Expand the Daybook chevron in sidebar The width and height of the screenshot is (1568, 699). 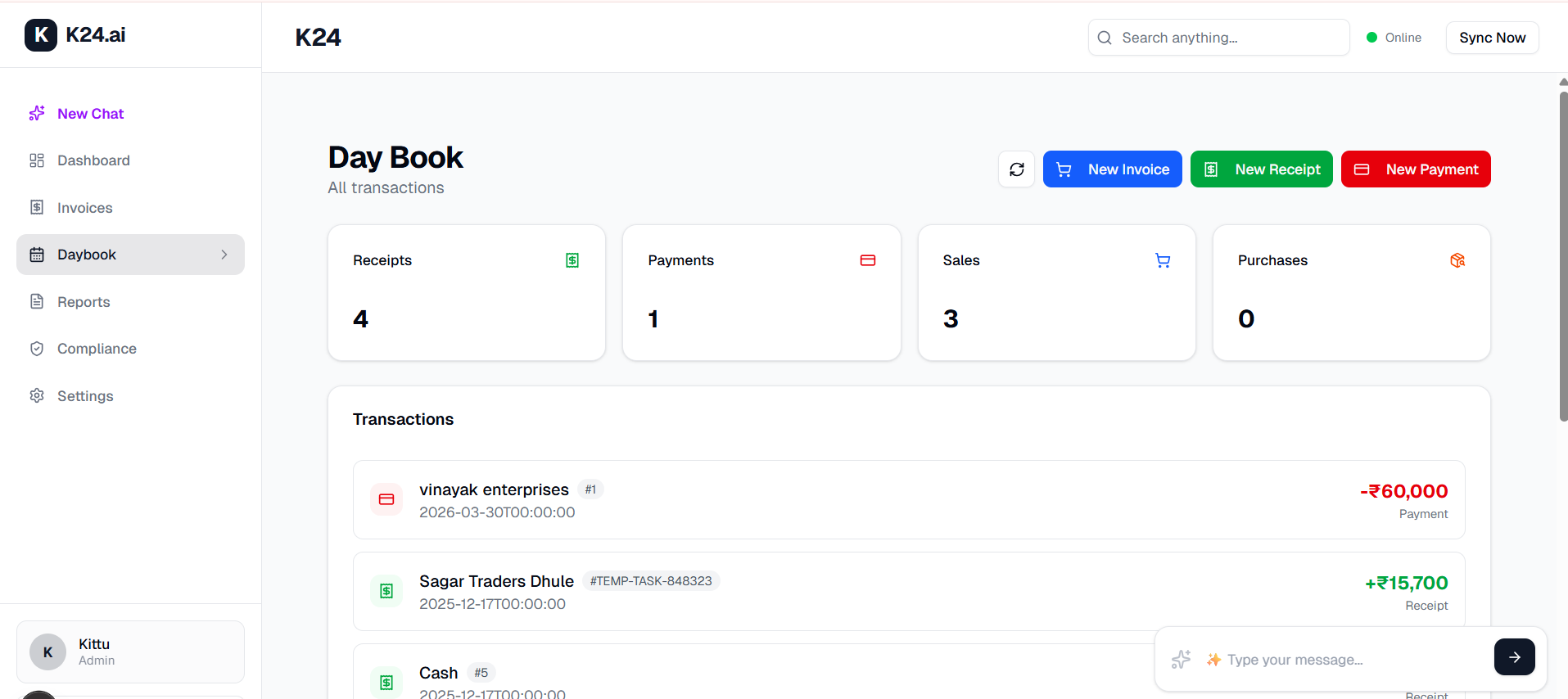pos(224,255)
